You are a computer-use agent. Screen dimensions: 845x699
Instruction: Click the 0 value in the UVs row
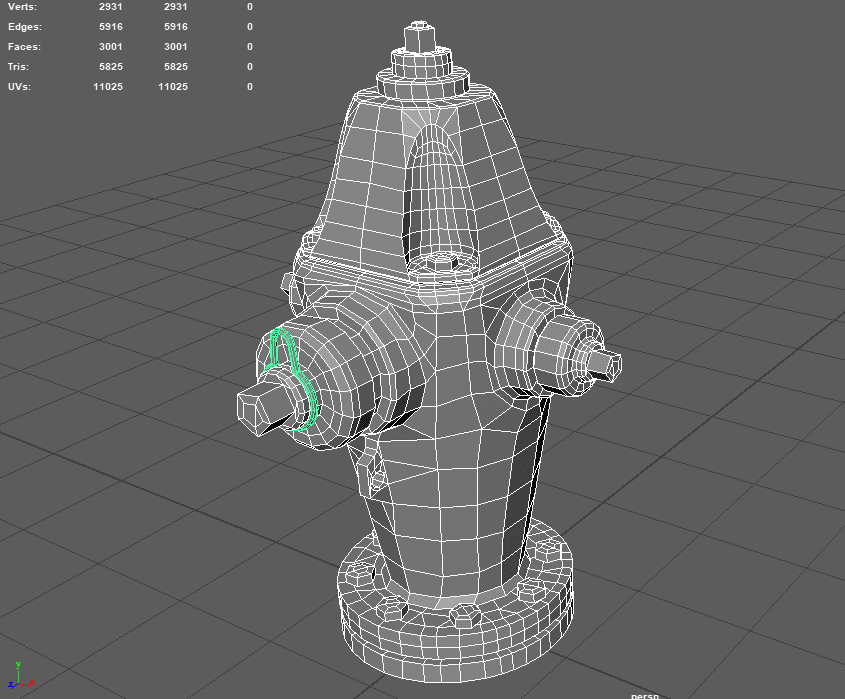click(250, 87)
